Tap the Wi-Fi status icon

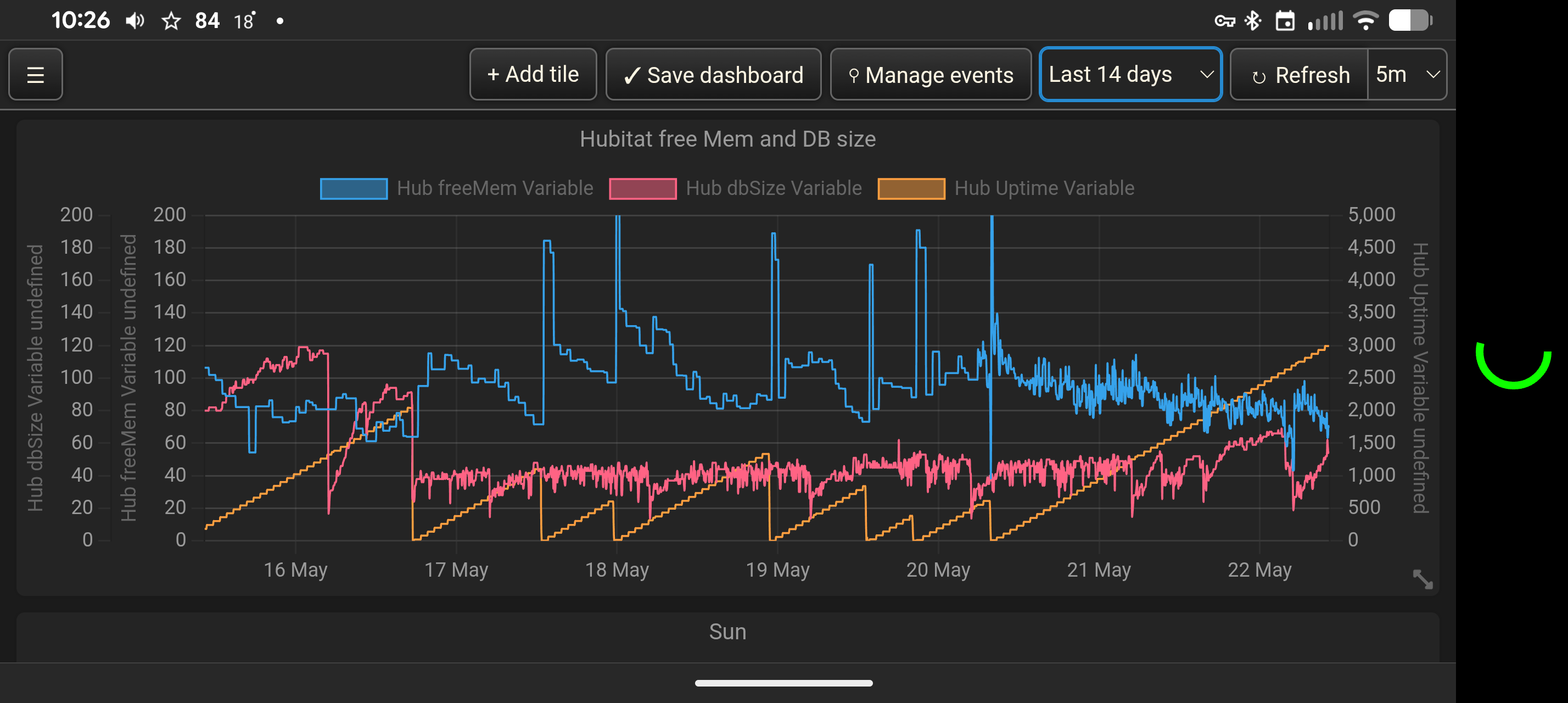1365,21
